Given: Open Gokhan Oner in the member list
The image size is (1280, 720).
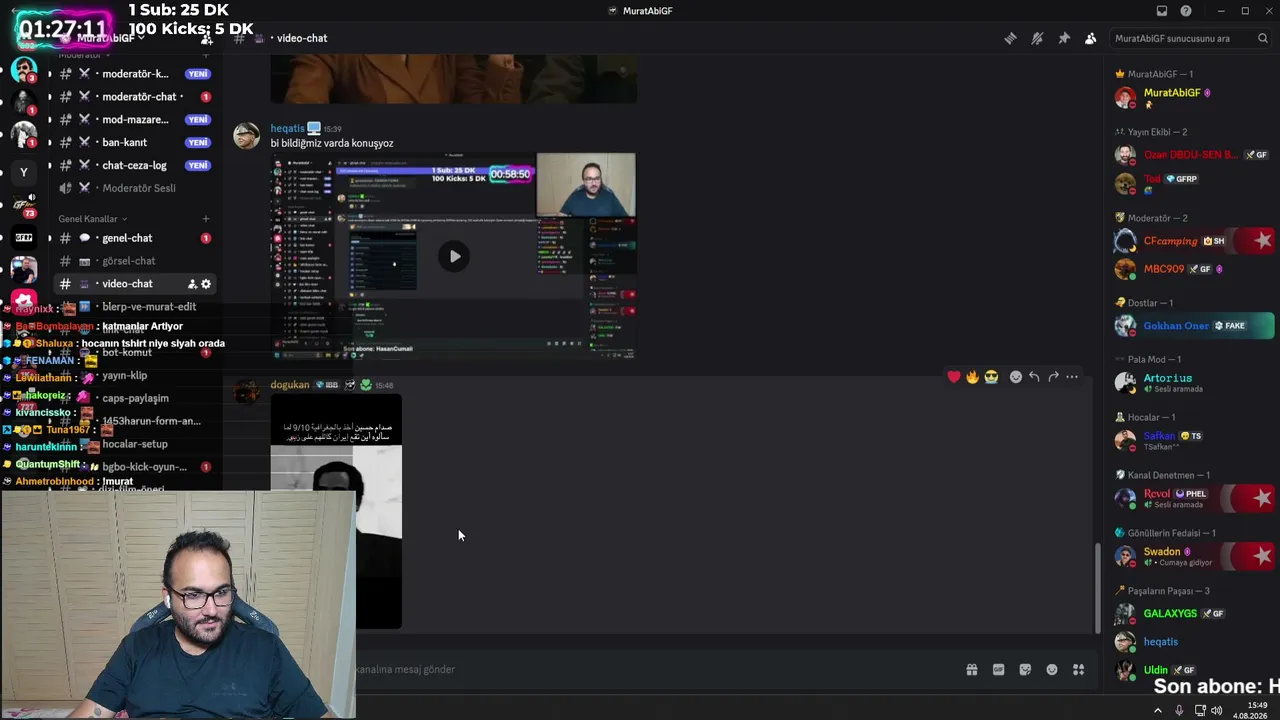Looking at the screenshot, I should [x=1190, y=326].
